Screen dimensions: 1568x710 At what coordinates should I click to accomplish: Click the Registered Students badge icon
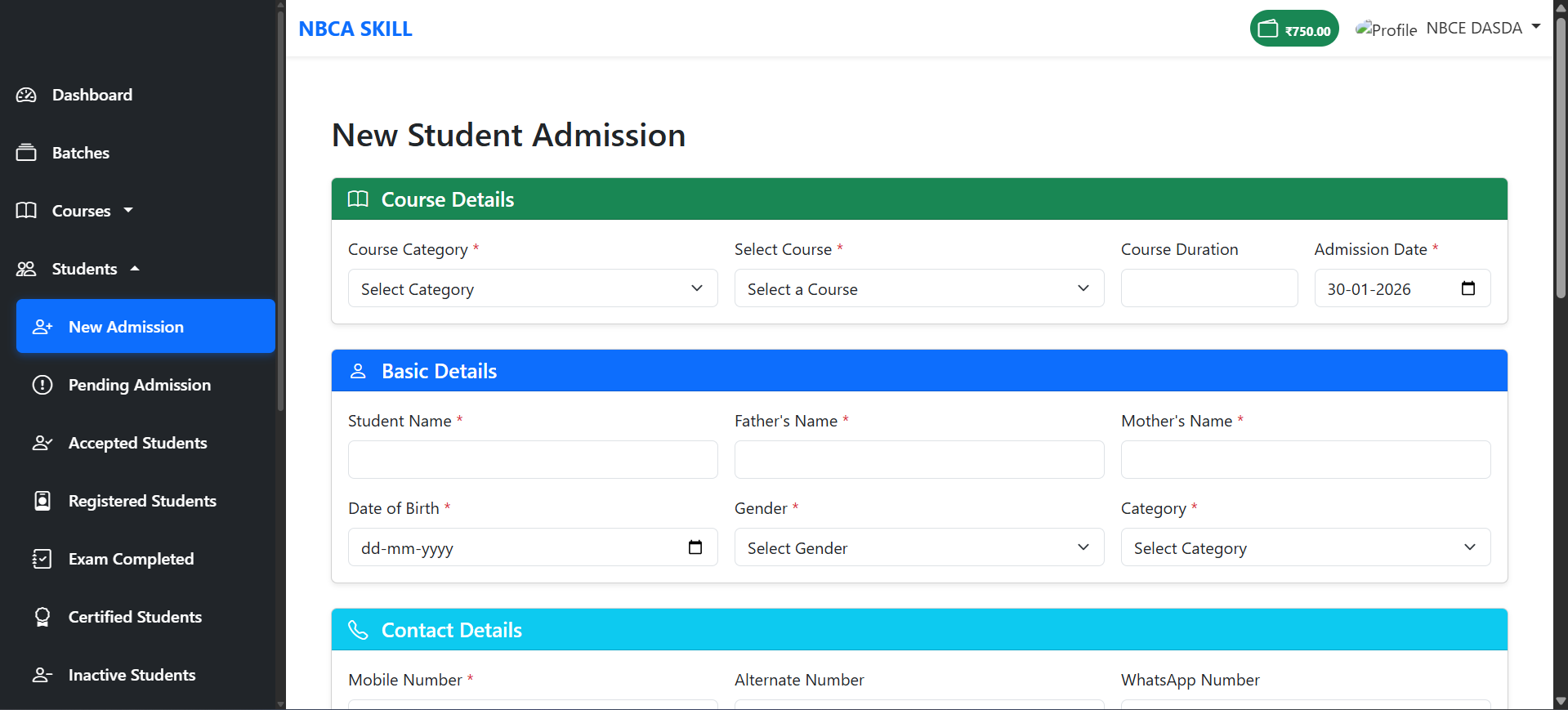coord(42,501)
